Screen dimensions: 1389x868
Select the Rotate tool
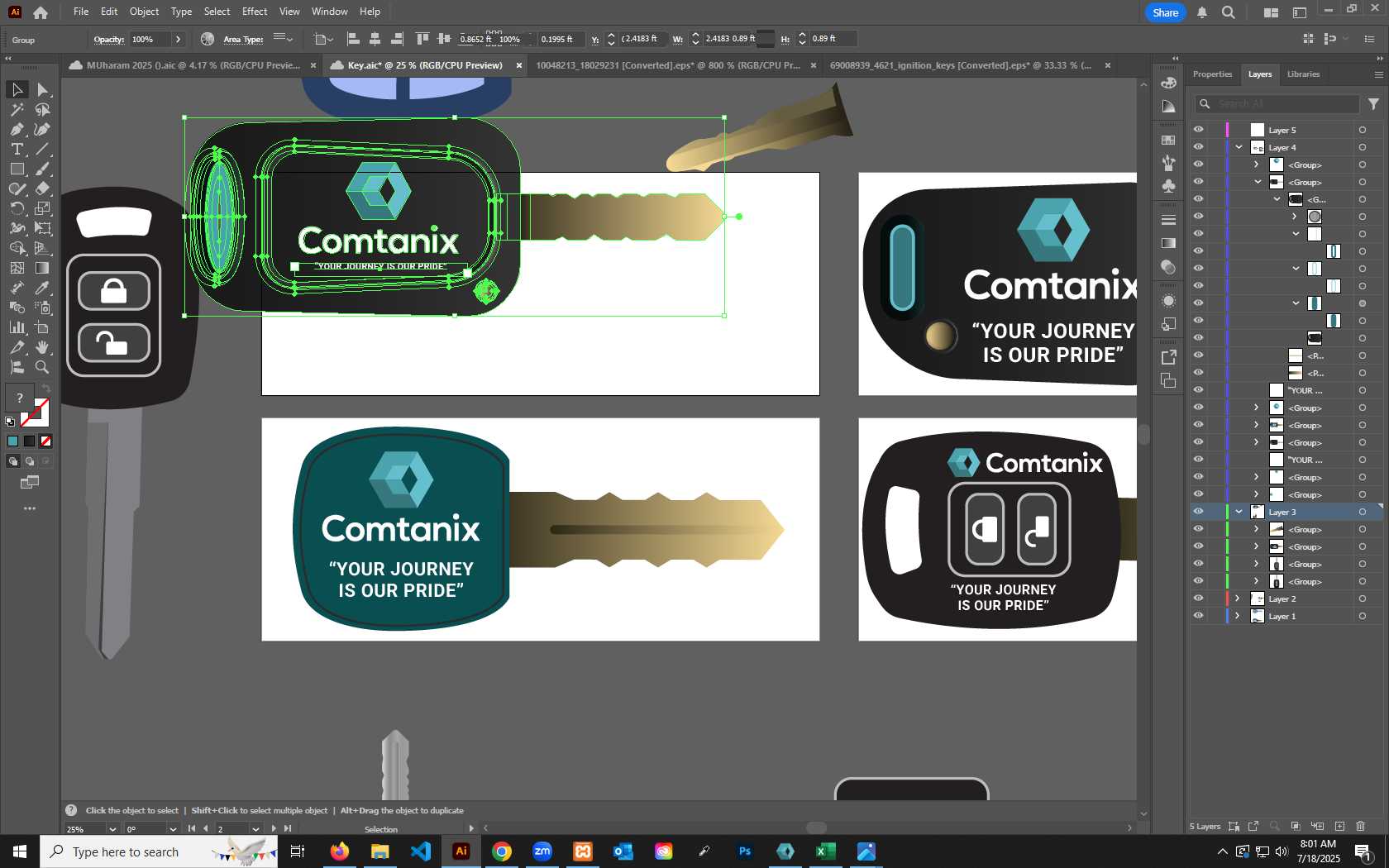click(17, 208)
